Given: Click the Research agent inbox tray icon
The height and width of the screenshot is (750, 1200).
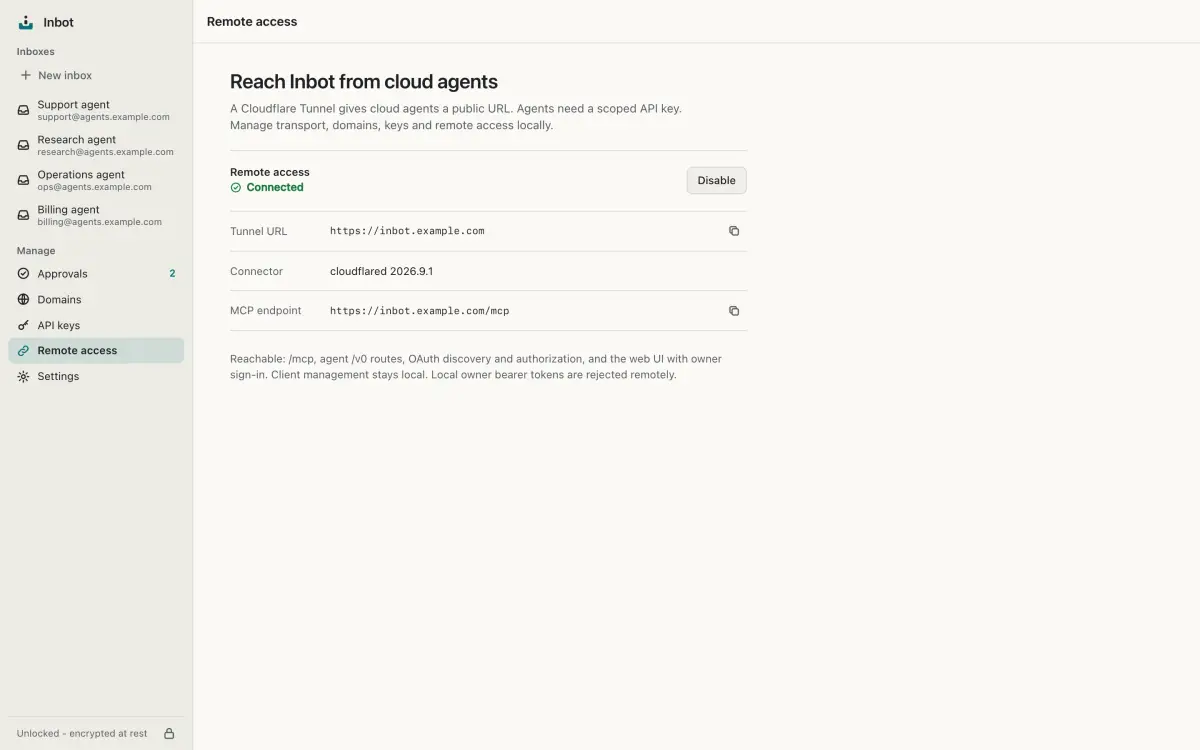Looking at the screenshot, I should point(23,145).
